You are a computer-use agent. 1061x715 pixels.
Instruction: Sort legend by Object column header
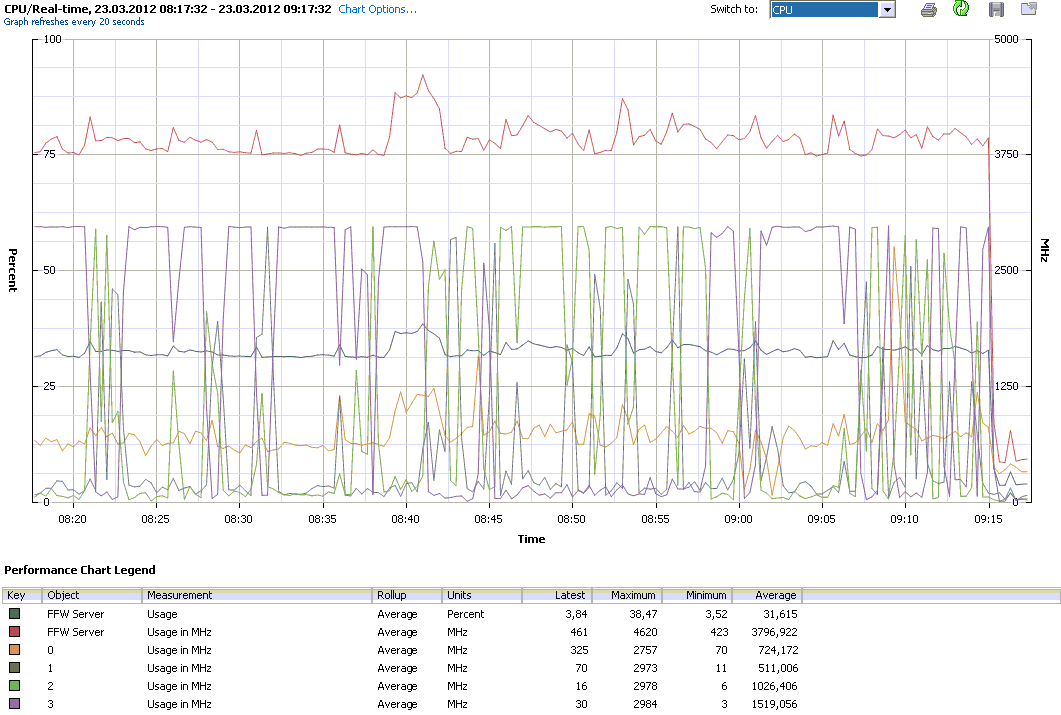92,595
